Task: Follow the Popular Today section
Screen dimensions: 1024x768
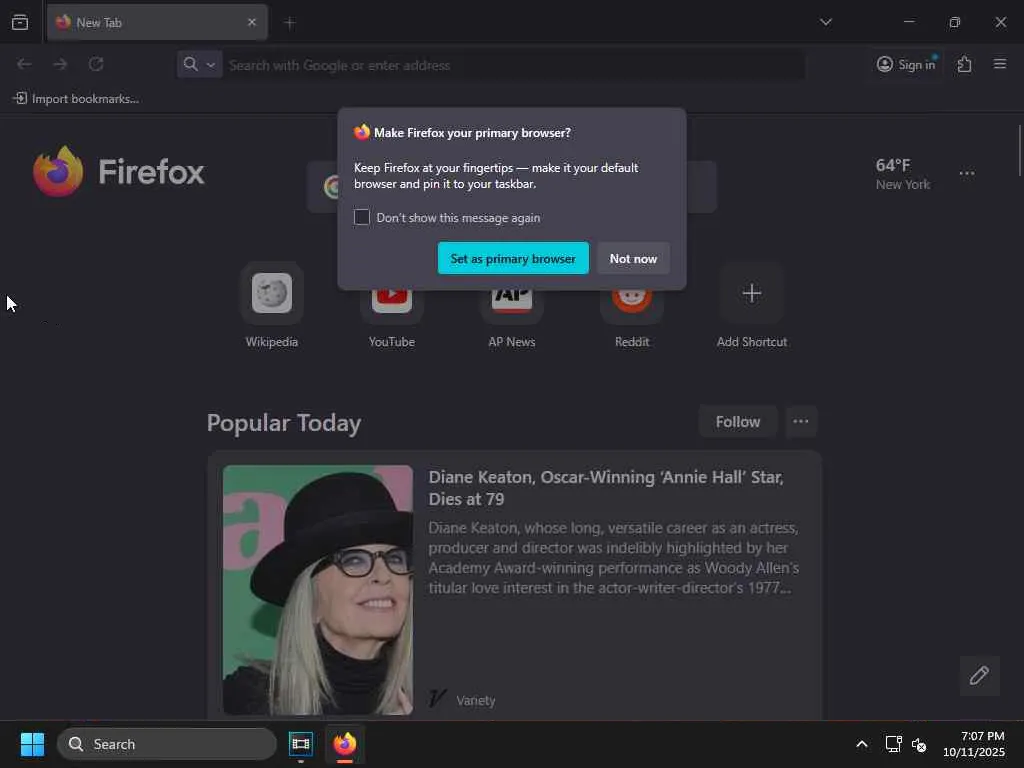Action: (x=738, y=422)
